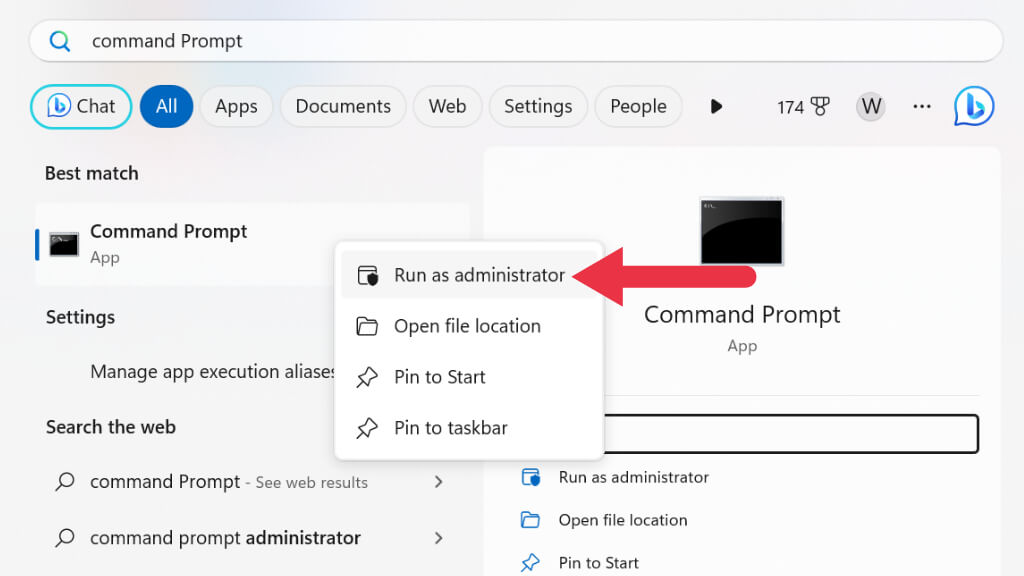Screen dimensions: 1024x576
Task: Click blue folder icon in preview pane
Action: click(x=530, y=520)
